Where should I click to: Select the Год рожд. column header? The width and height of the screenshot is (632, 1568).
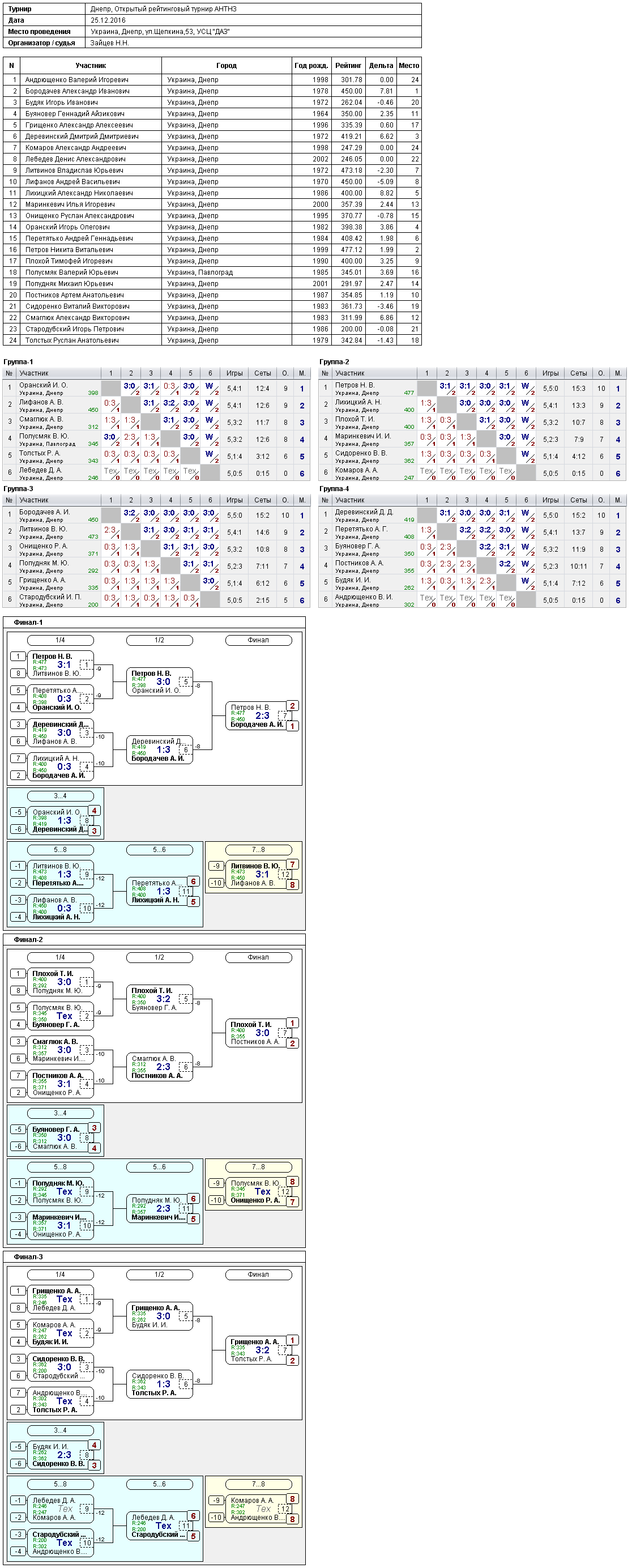point(311,66)
